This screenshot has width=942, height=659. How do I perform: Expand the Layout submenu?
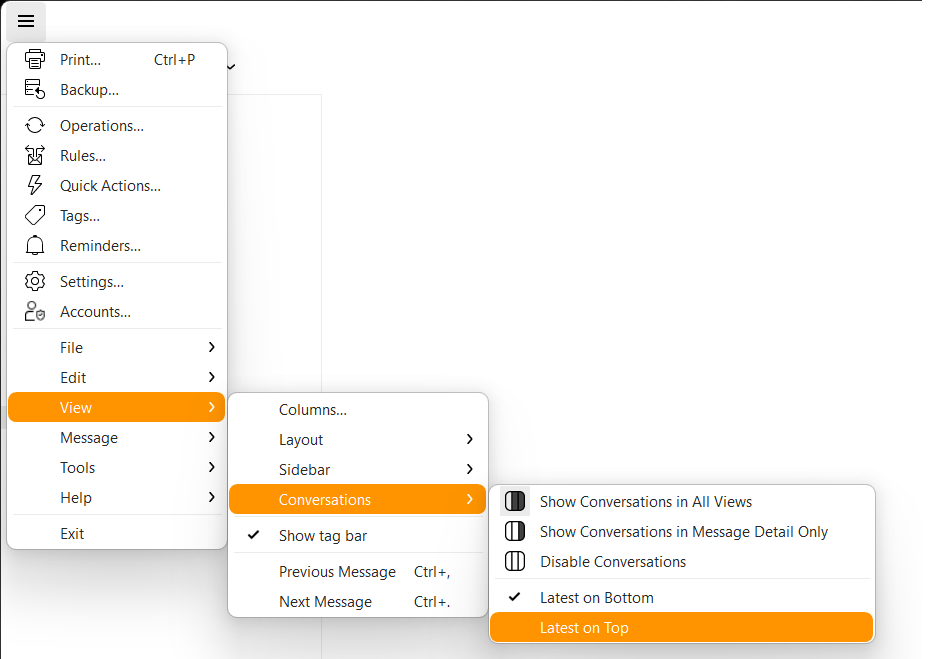tap(358, 440)
